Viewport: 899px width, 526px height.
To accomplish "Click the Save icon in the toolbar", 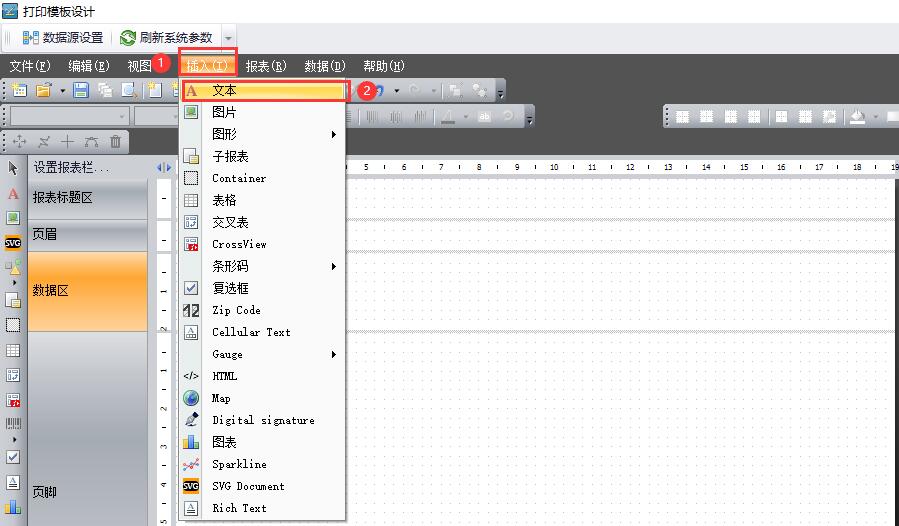I will (81, 91).
